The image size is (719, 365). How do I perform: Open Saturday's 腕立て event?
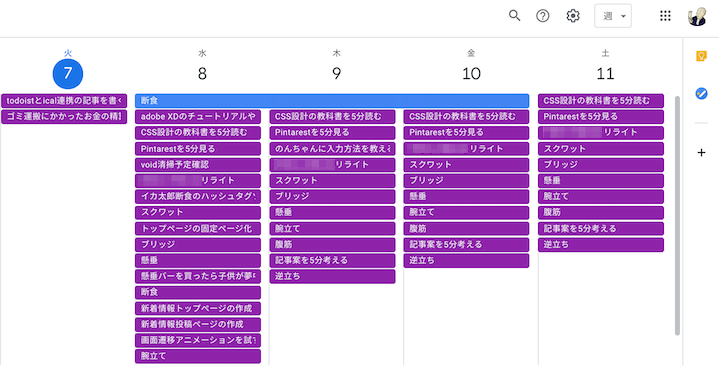(601, 196)
